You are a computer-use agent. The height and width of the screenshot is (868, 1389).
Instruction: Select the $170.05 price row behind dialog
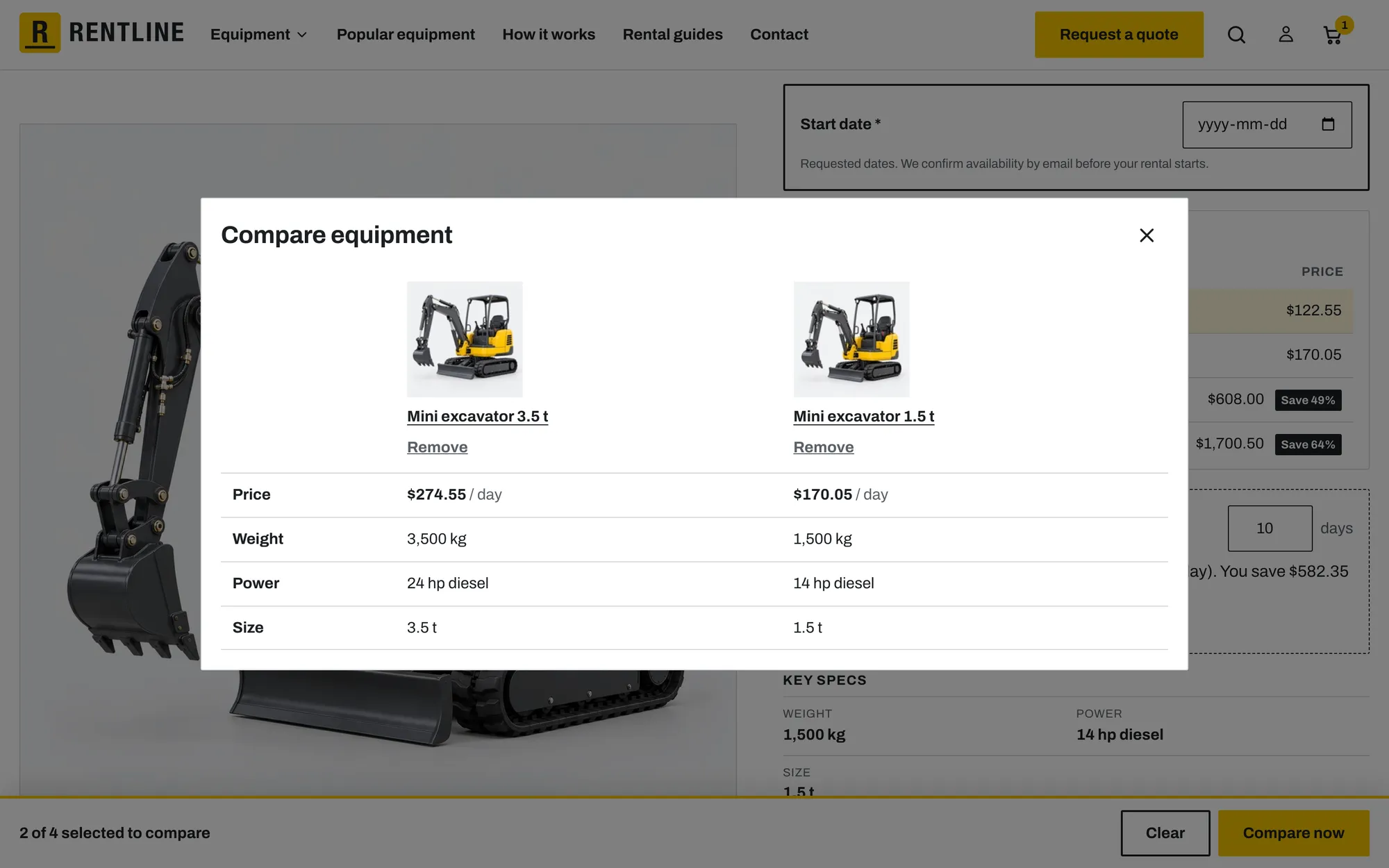pyautogui.click(x=1270, y=355)
